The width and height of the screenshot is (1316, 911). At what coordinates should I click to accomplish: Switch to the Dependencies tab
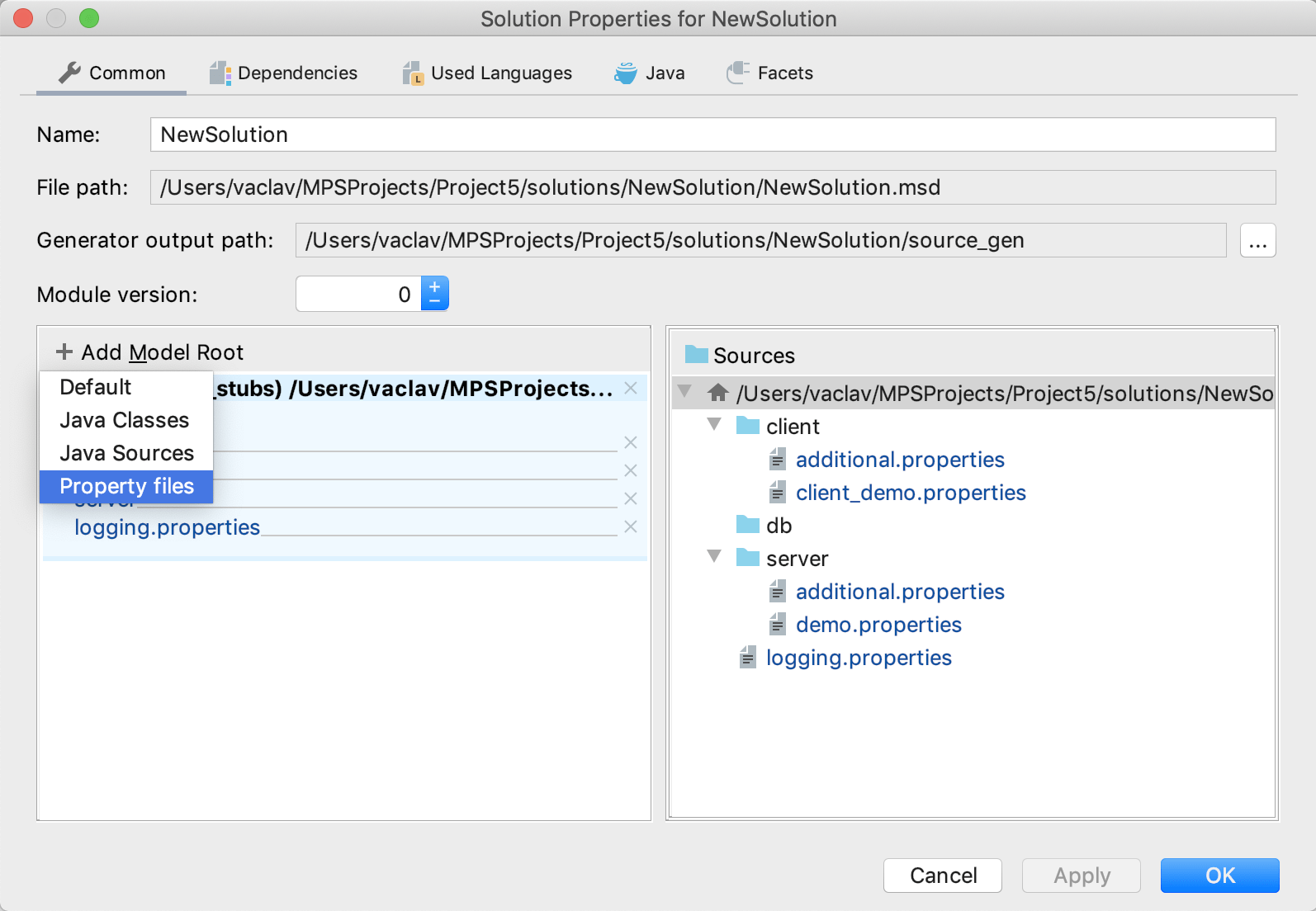point(284,73)
